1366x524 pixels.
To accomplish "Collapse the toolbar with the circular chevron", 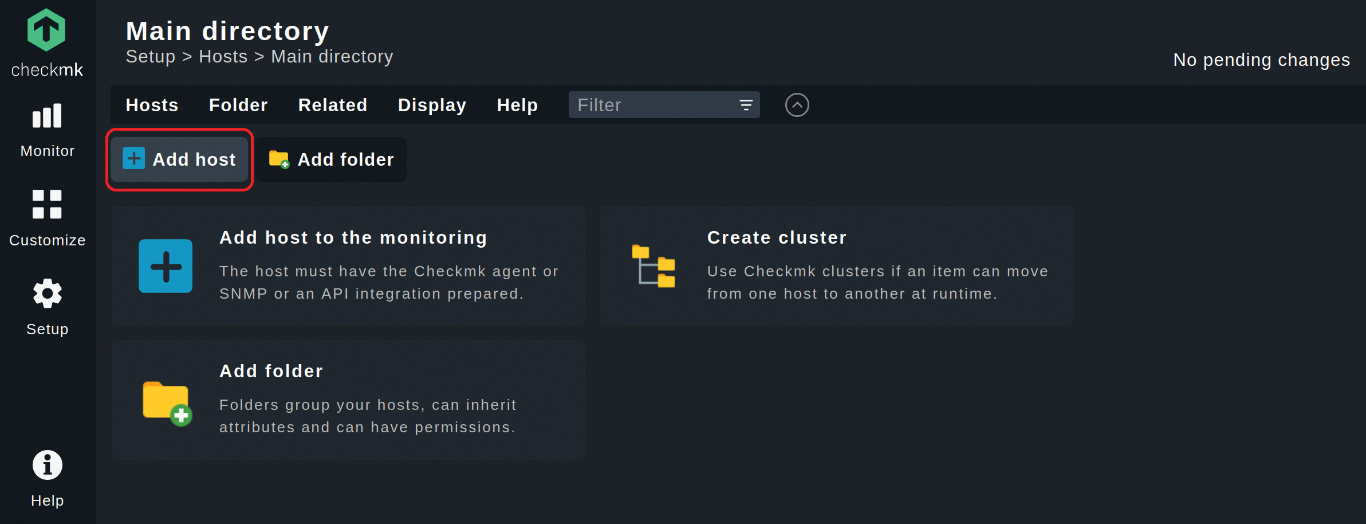I will click(x=797, y=105).
